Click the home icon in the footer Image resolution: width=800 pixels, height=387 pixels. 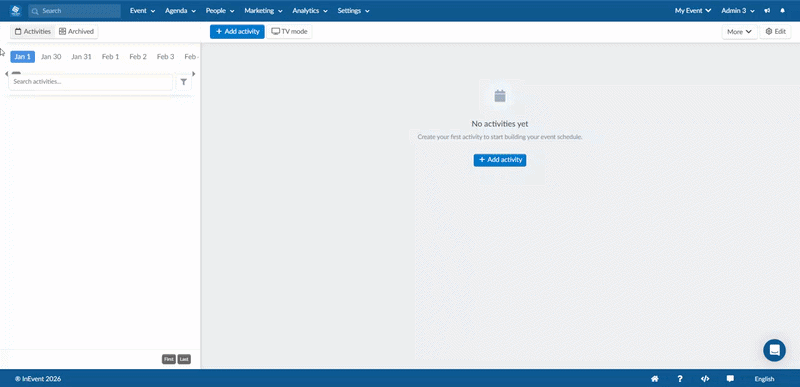(655, 379)
